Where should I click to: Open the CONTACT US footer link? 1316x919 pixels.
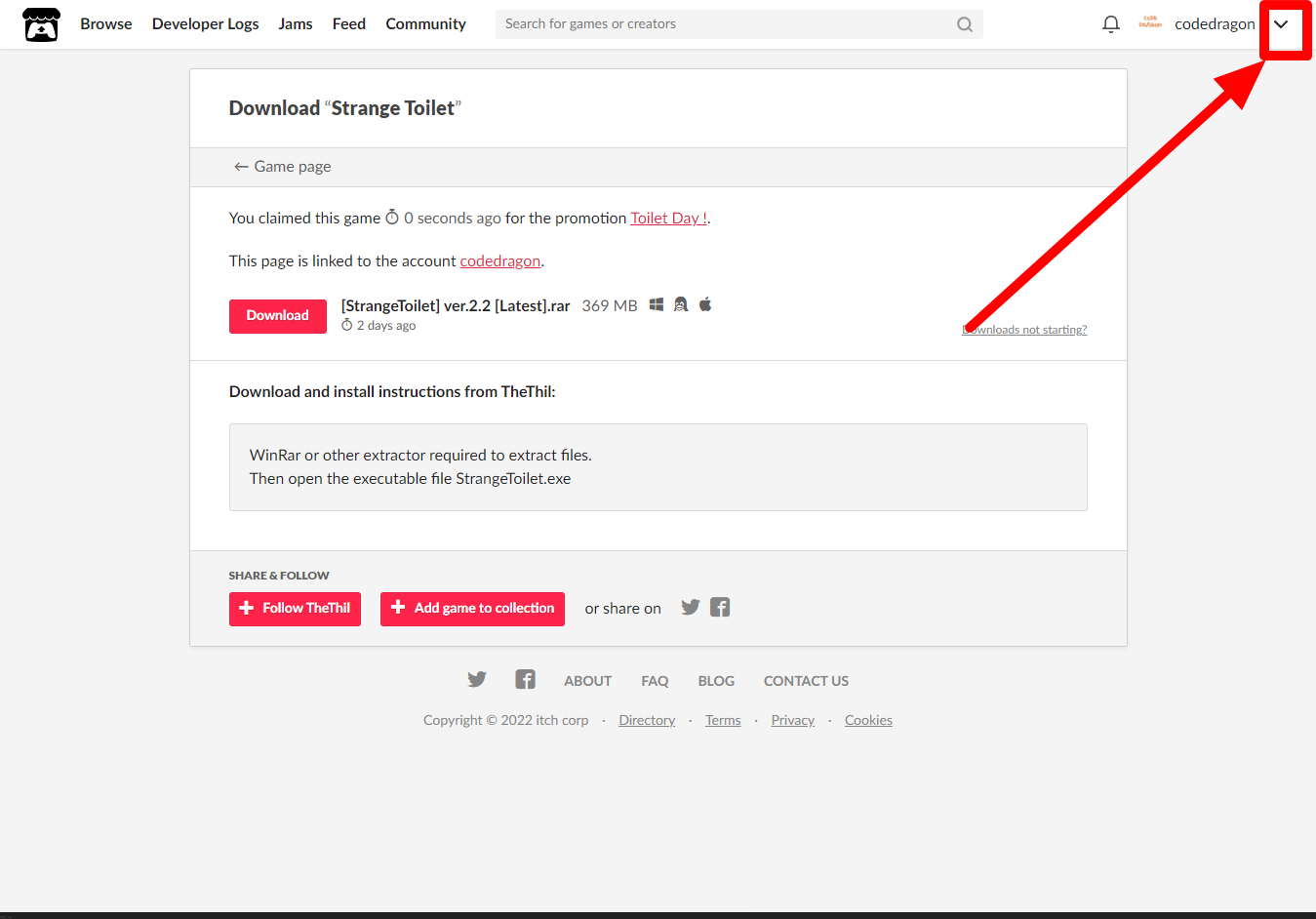806,681
